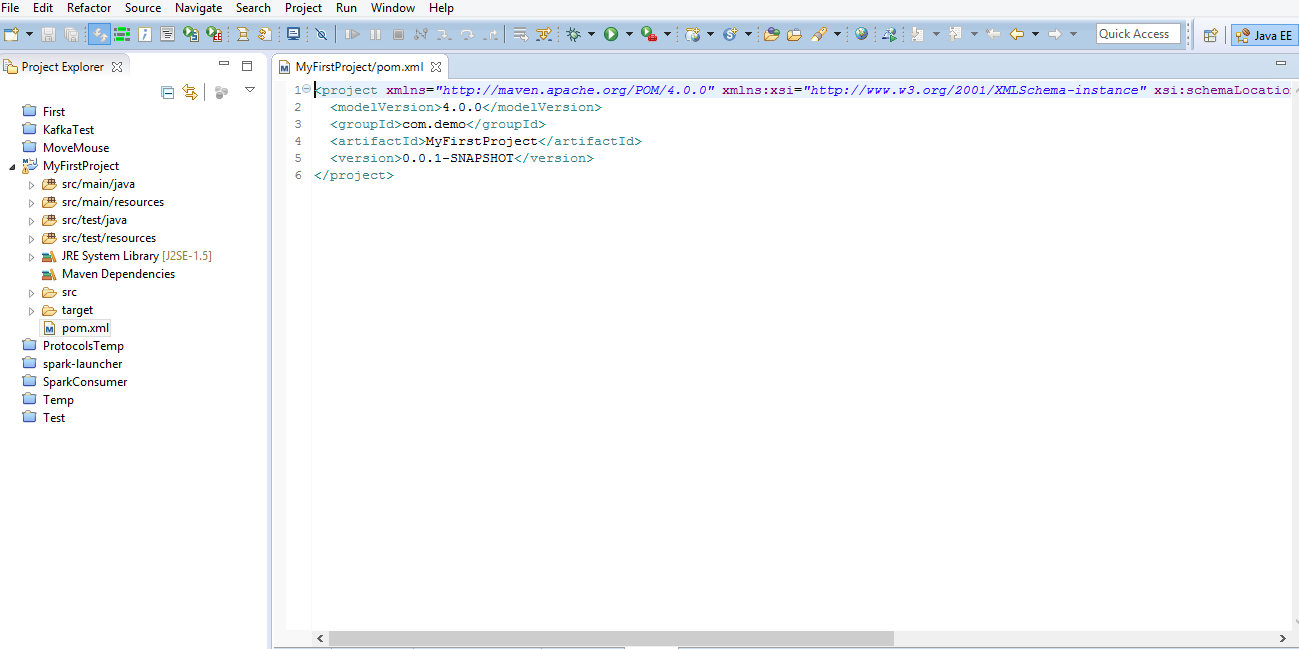Collapse All projects in Project Explorer

point(167,91)
